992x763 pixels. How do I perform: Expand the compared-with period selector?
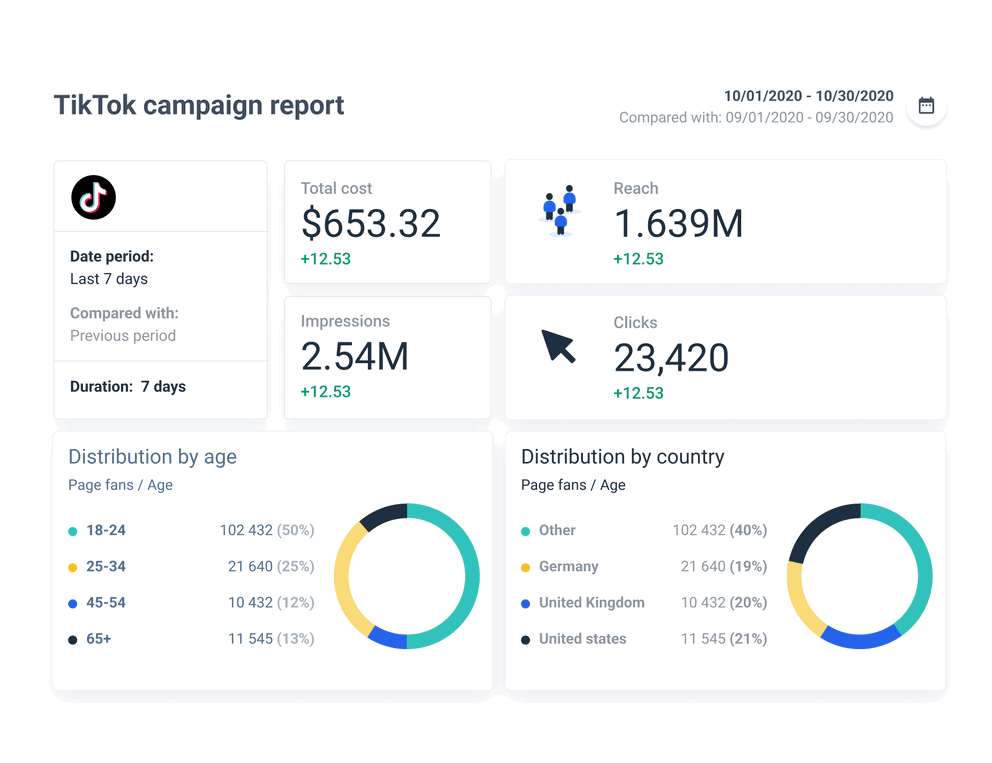[754, 117]
